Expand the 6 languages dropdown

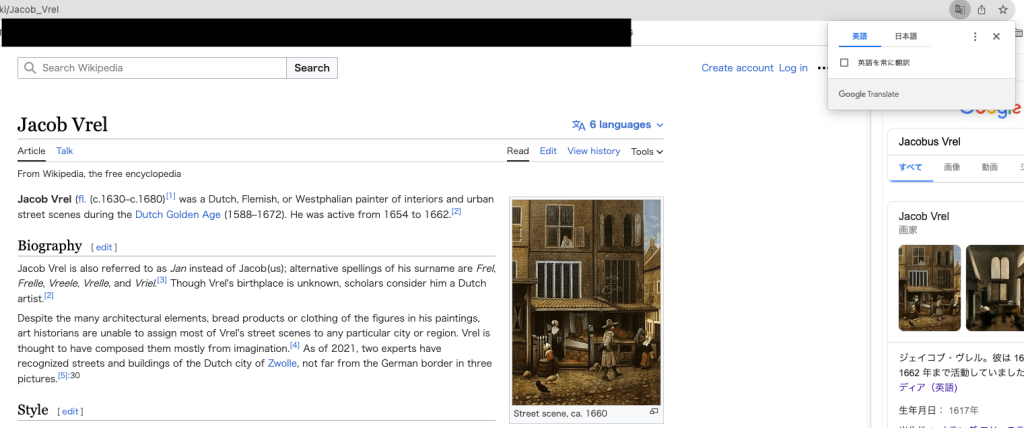pyautogui.click(x=618, y=125)
